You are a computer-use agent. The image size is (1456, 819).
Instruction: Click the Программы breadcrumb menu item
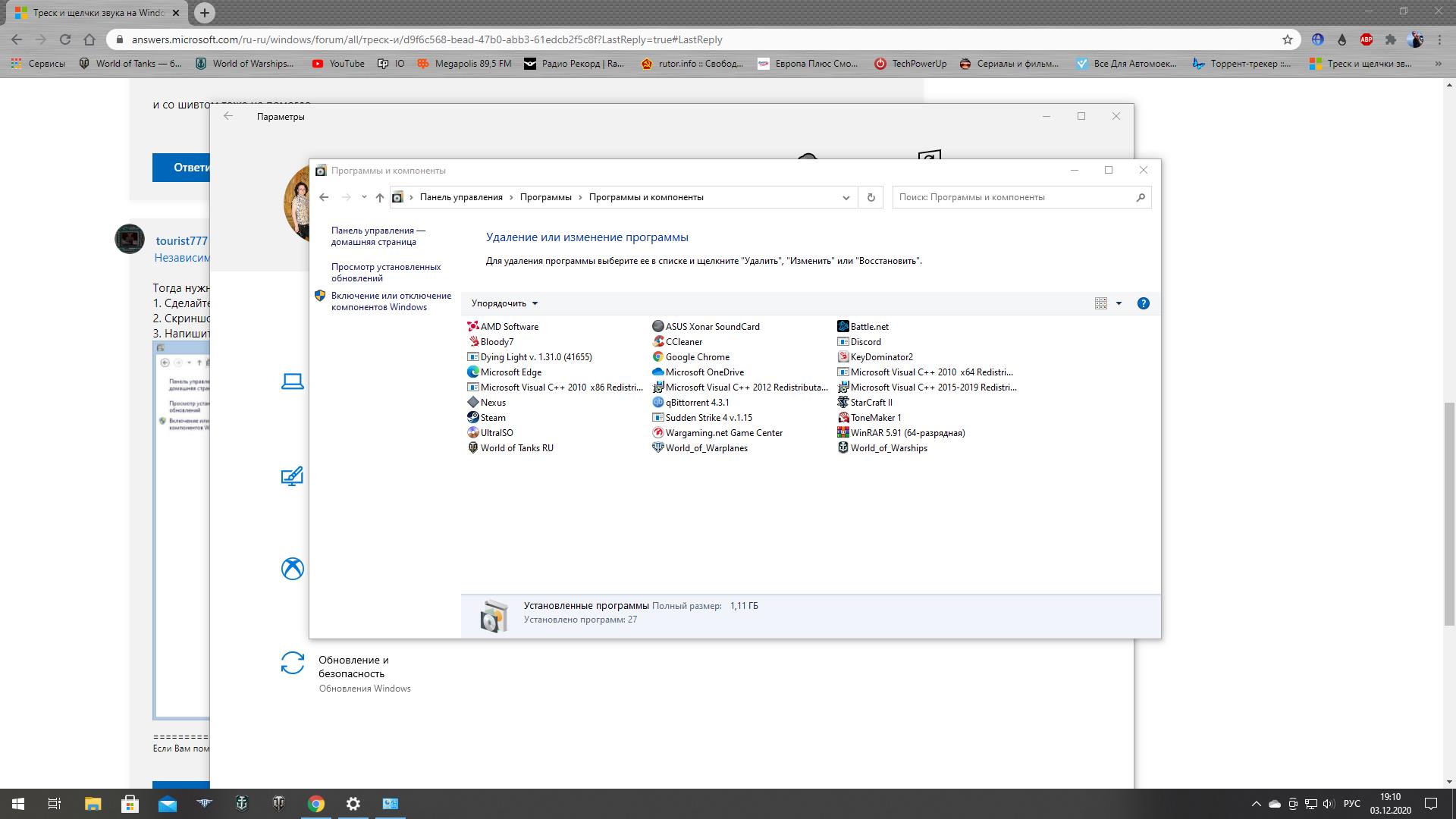click(x=546, y=197)
